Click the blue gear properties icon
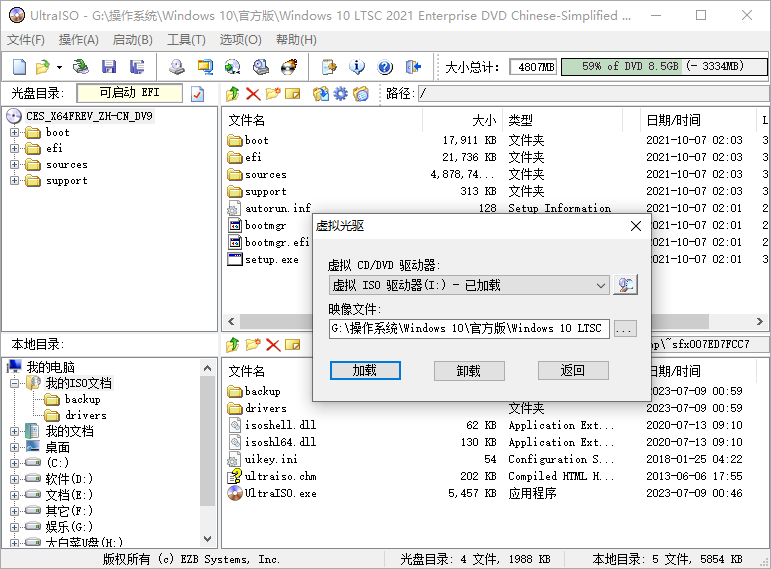The width and height of the screenshot is (771, 569). tap(341, 94)
